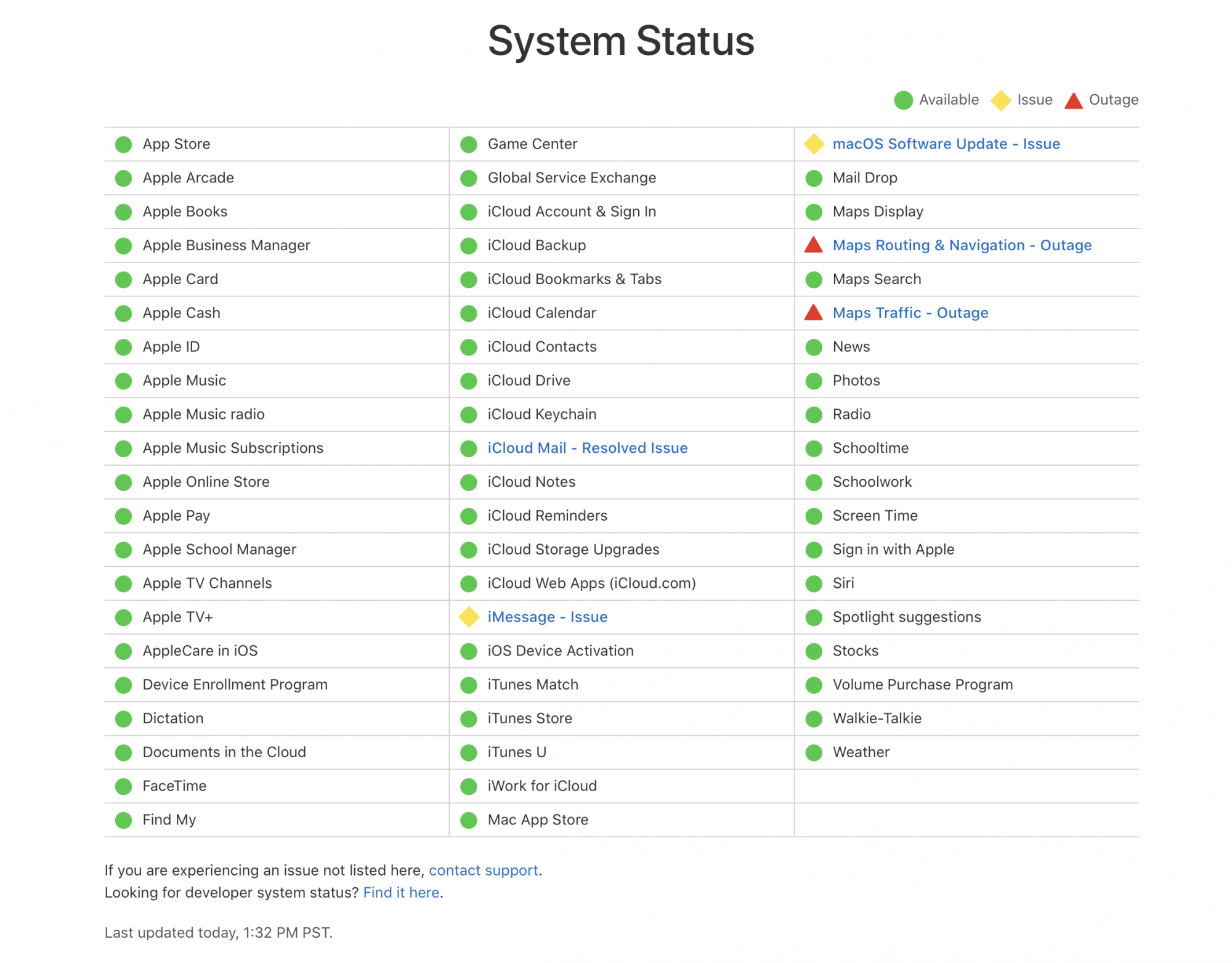Open the macOS Software Update - Issue link
The height and width of the screenshot is (963, 1232).
(946, 144)
